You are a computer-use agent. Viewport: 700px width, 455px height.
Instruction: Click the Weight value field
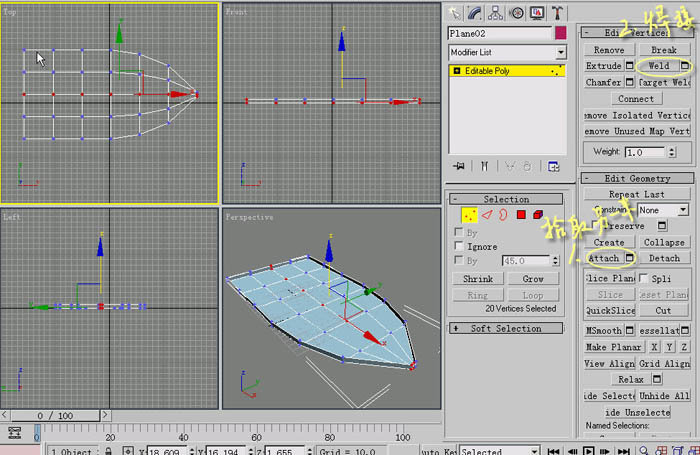point(646,152)
